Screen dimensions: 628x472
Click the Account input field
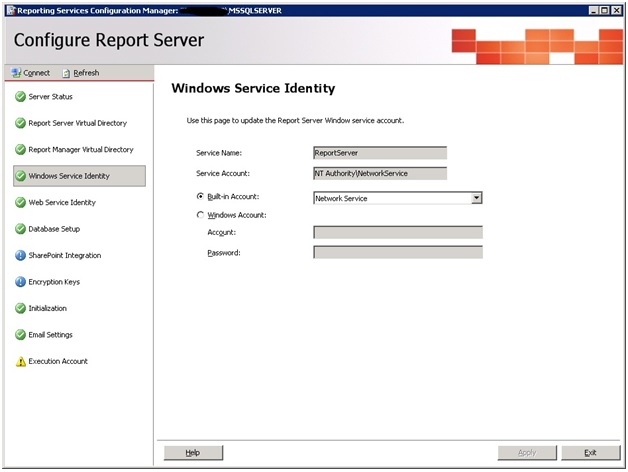pos(398,232)
